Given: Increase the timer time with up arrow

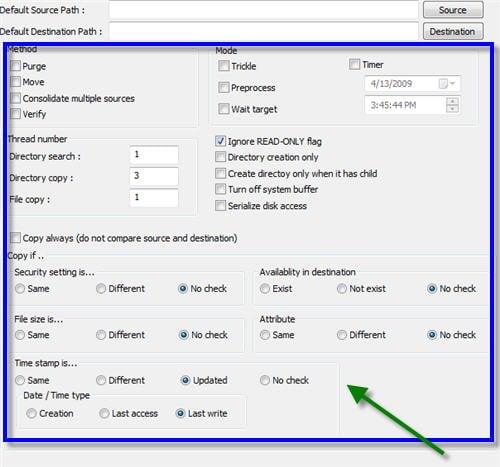Looking at the screenshot, I should [x=452, y=102].
